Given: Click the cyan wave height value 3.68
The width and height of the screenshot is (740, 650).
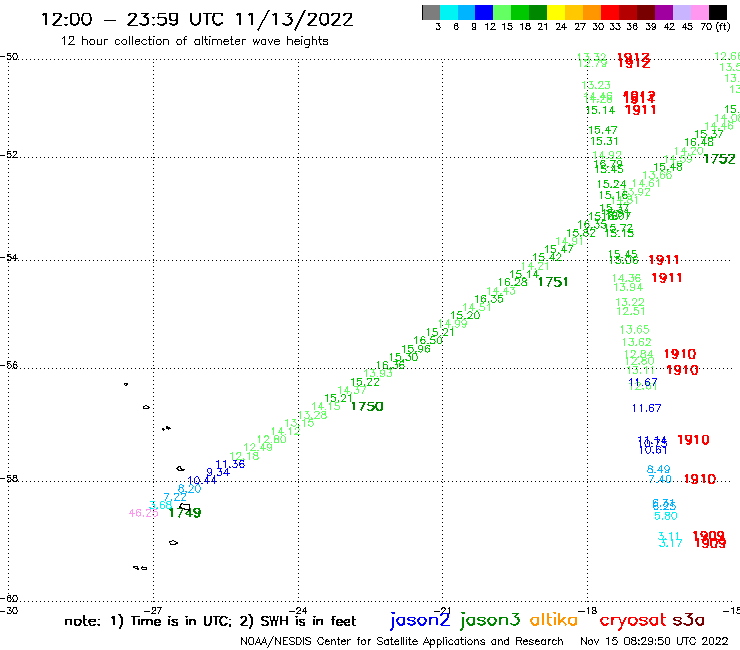Looking at the screenshot, I should coord(160,505).
